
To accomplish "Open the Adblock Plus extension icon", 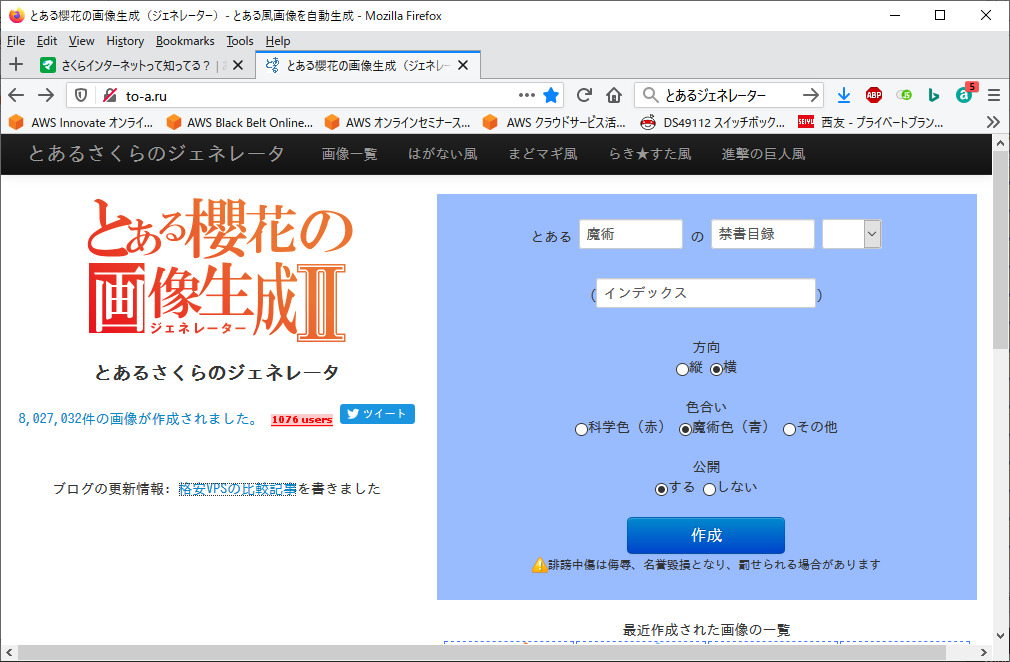I will (873, 95).
